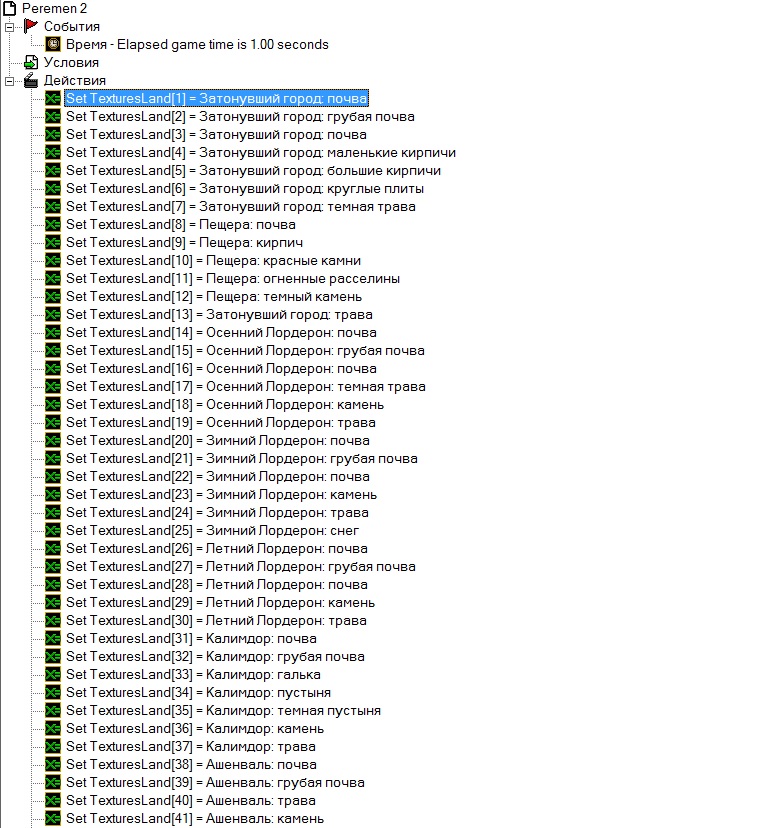Click the variable icon of TexturesLand[37] action

[53, 746]
